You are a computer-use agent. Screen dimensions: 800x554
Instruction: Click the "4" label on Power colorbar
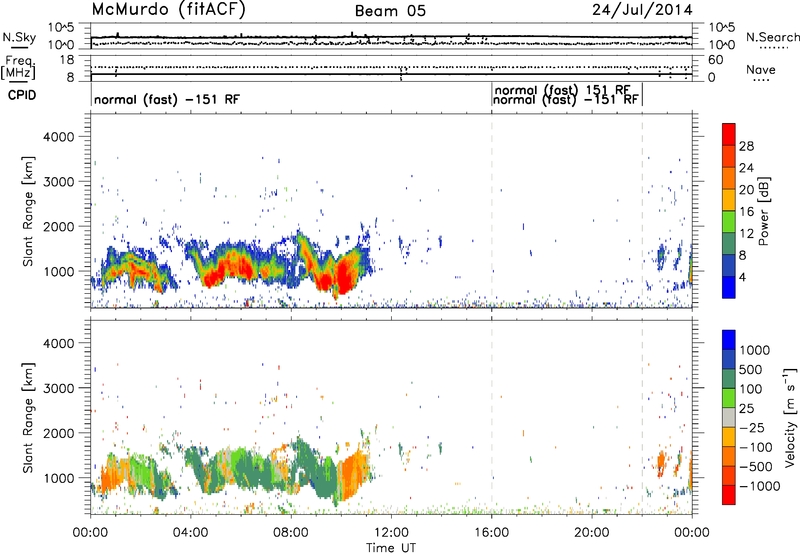742,278
